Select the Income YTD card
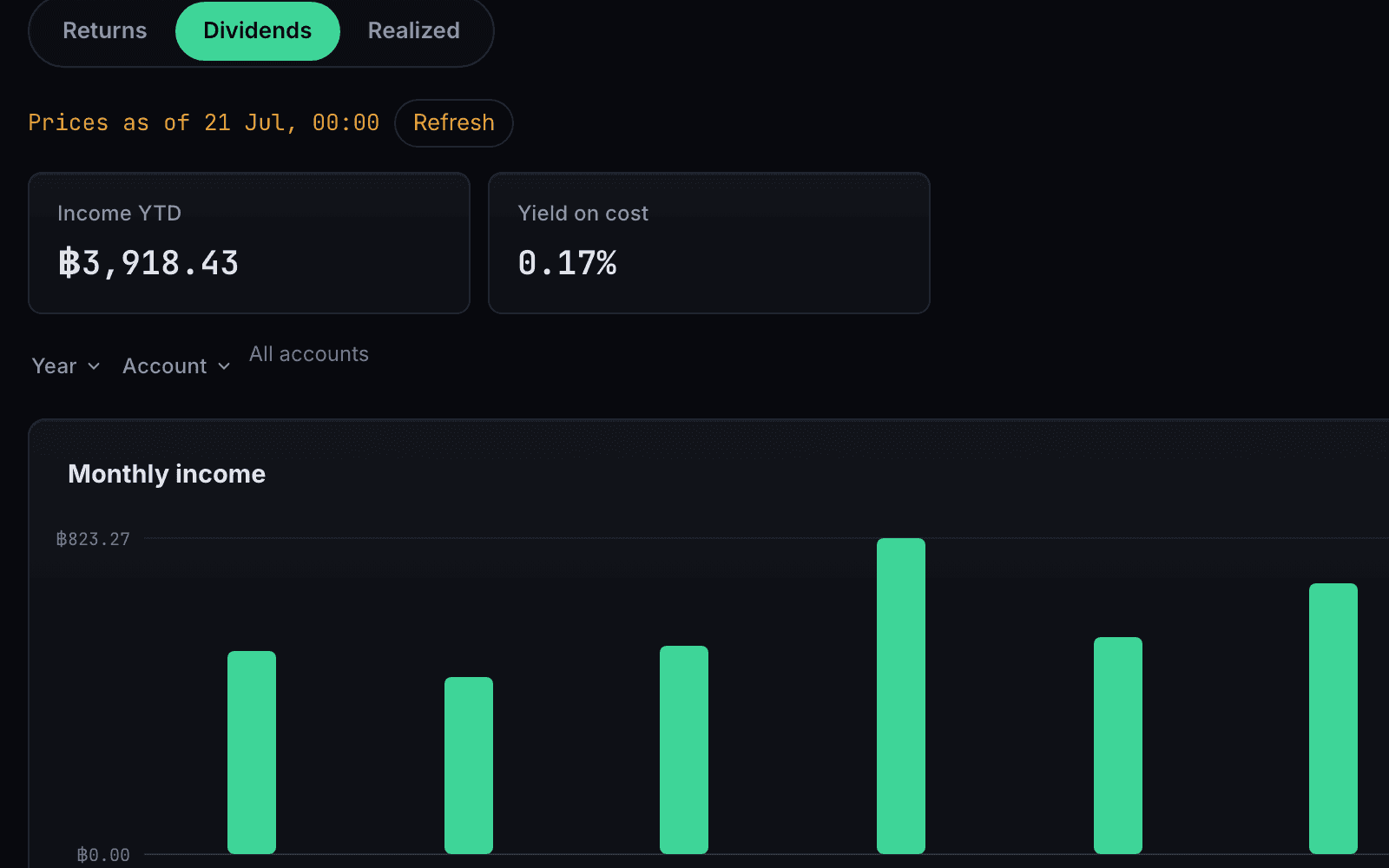This screenshot has width=1389, height=868. click(x=249, y=243)
